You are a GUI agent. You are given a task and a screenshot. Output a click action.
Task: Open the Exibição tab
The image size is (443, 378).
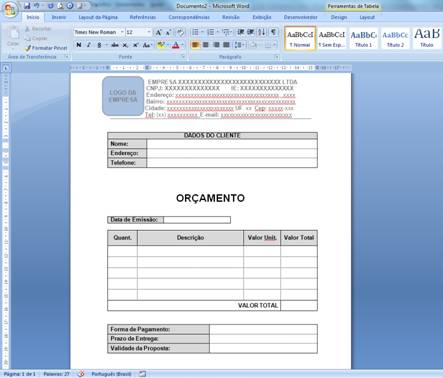(x=262, y=17)
